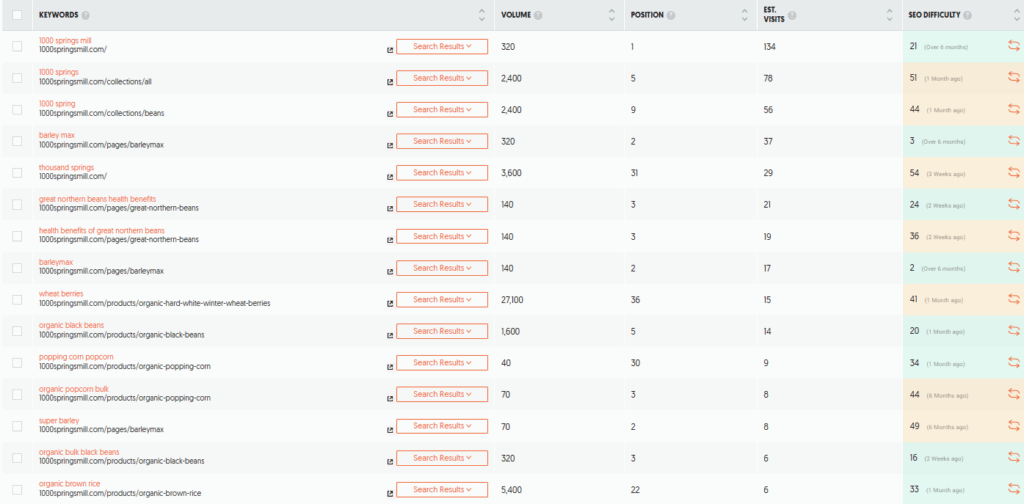1024x504 pixels.
Task: Refresh SEO difficulty for 'barley max' row
Action: (x=1014, y=141)
